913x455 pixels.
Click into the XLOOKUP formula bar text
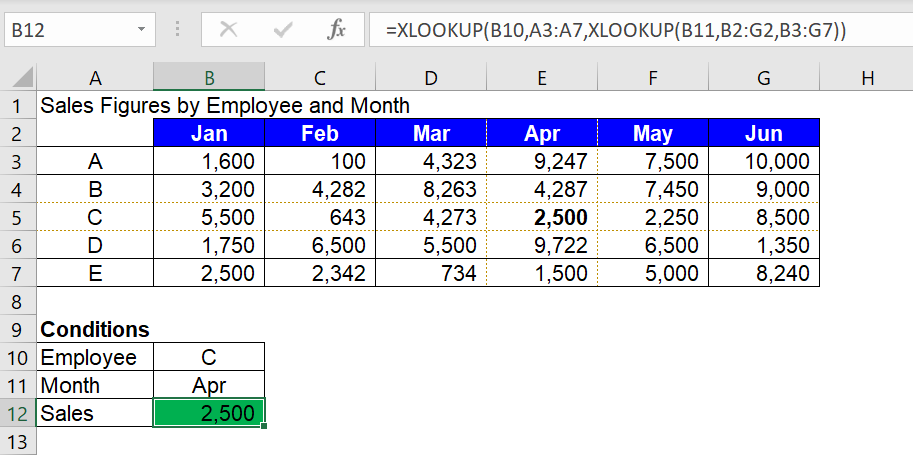(615, 30)
